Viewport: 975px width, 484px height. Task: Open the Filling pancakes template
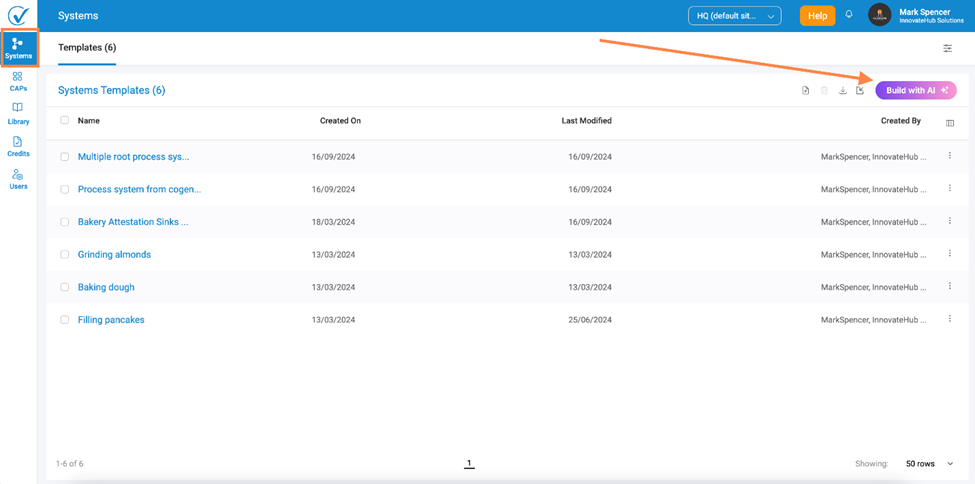click(x=111, y=320)
